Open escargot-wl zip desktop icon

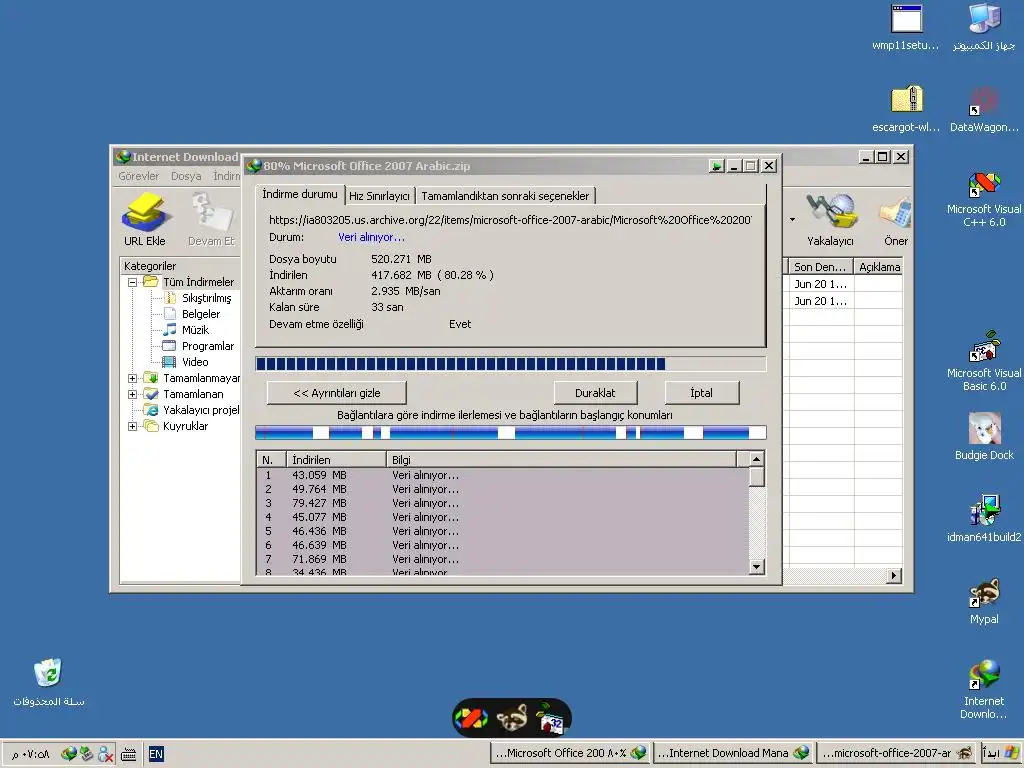[906, 109]
